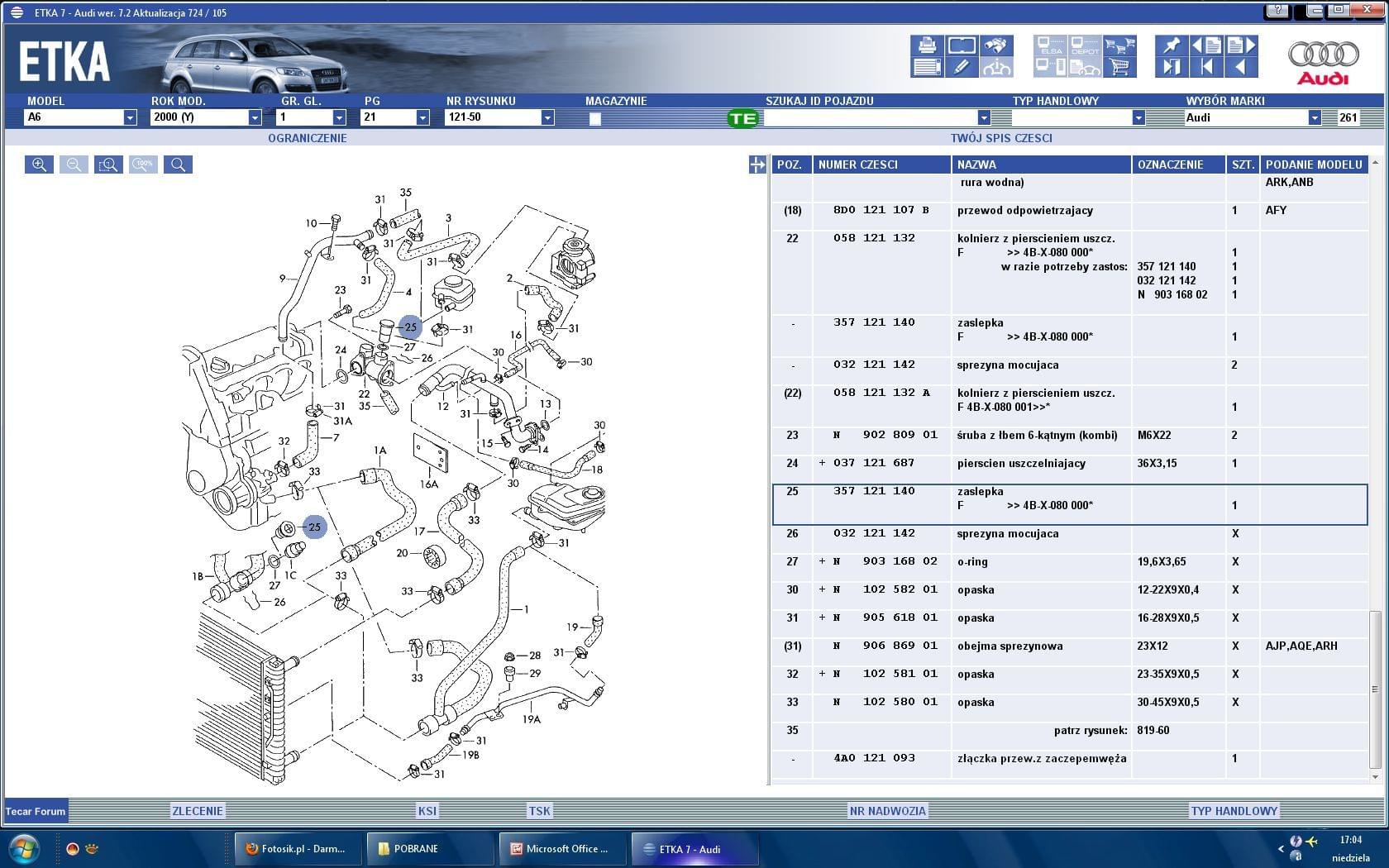Image resolution: width=1389 pixels, height=868 pixels.
Task: Click the panel splitter arrows icon
Action: [757, 165]
